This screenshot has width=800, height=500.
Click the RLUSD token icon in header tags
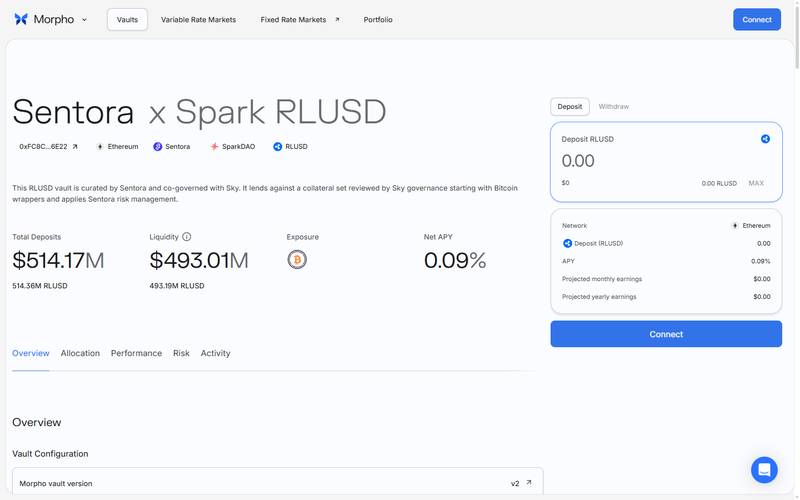[x=278, y=146]
